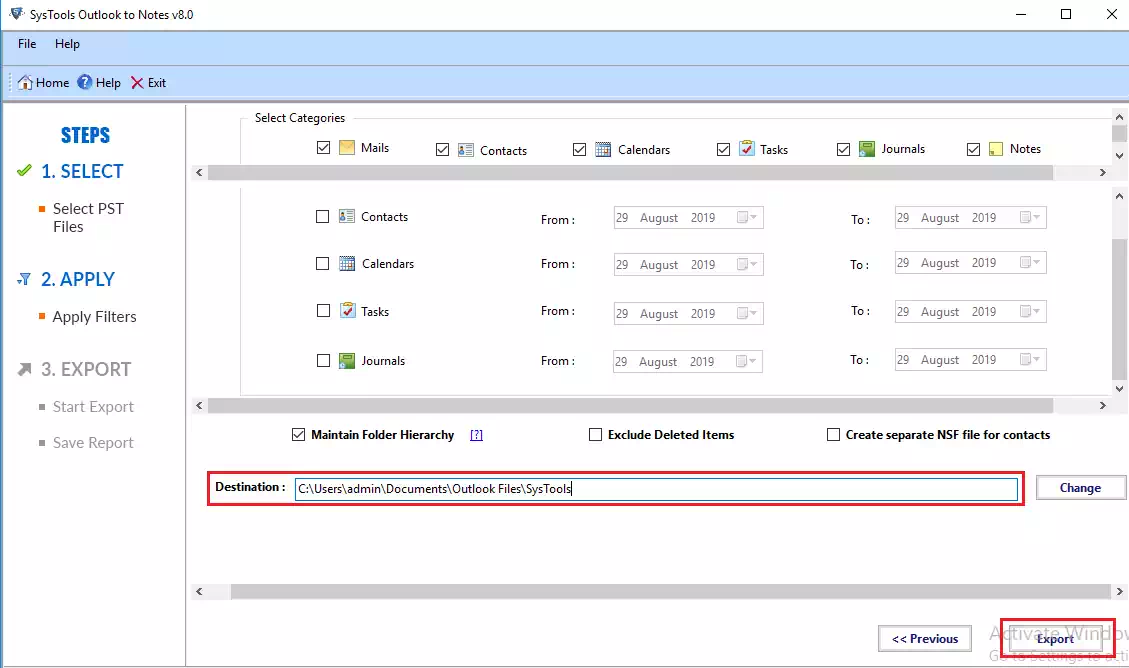Click the Journals To month value August
This screenshot has height=668, width=1129.
point(940,360)
